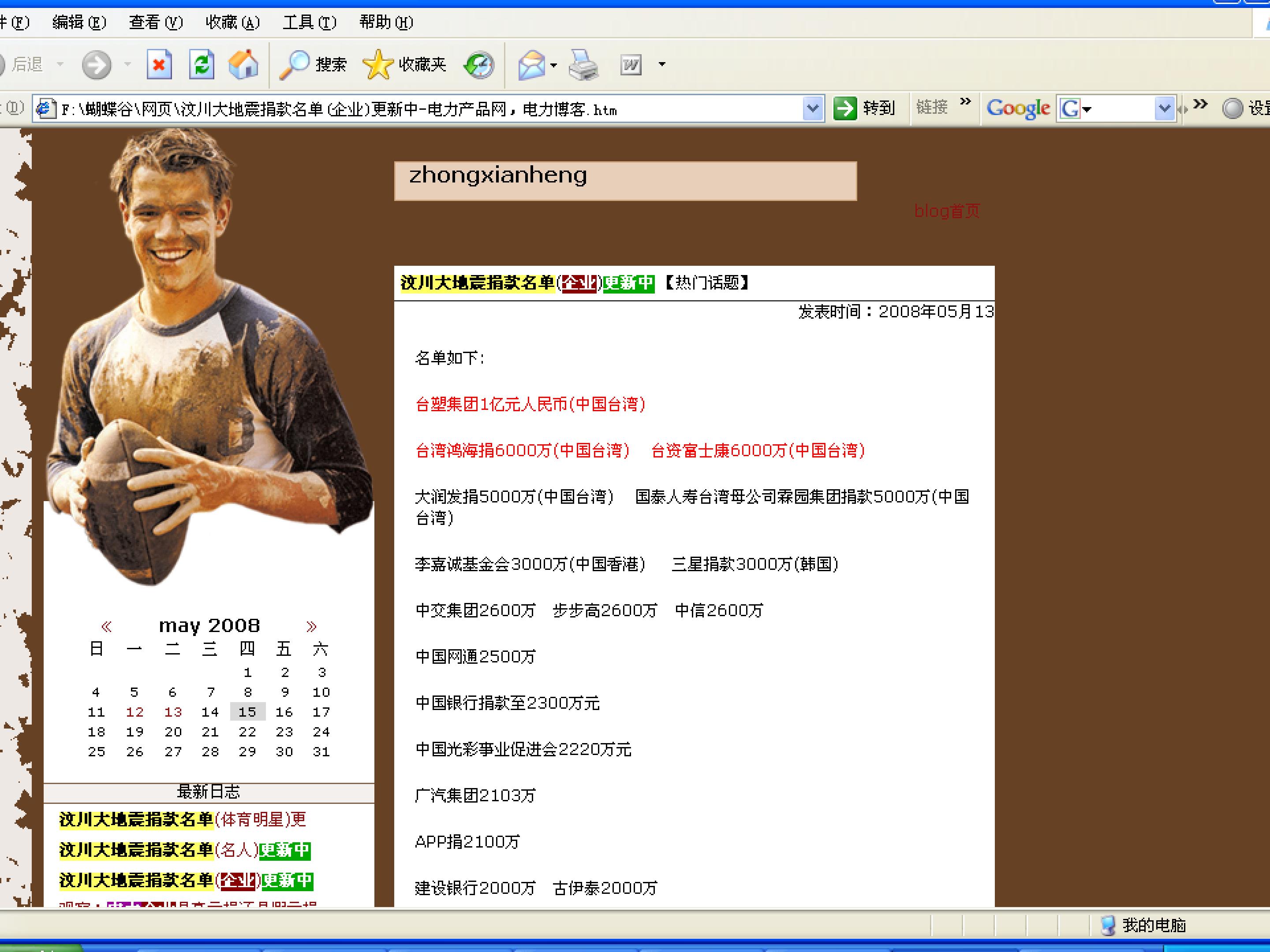Go to next month in calendar

[x=311, y=625]
